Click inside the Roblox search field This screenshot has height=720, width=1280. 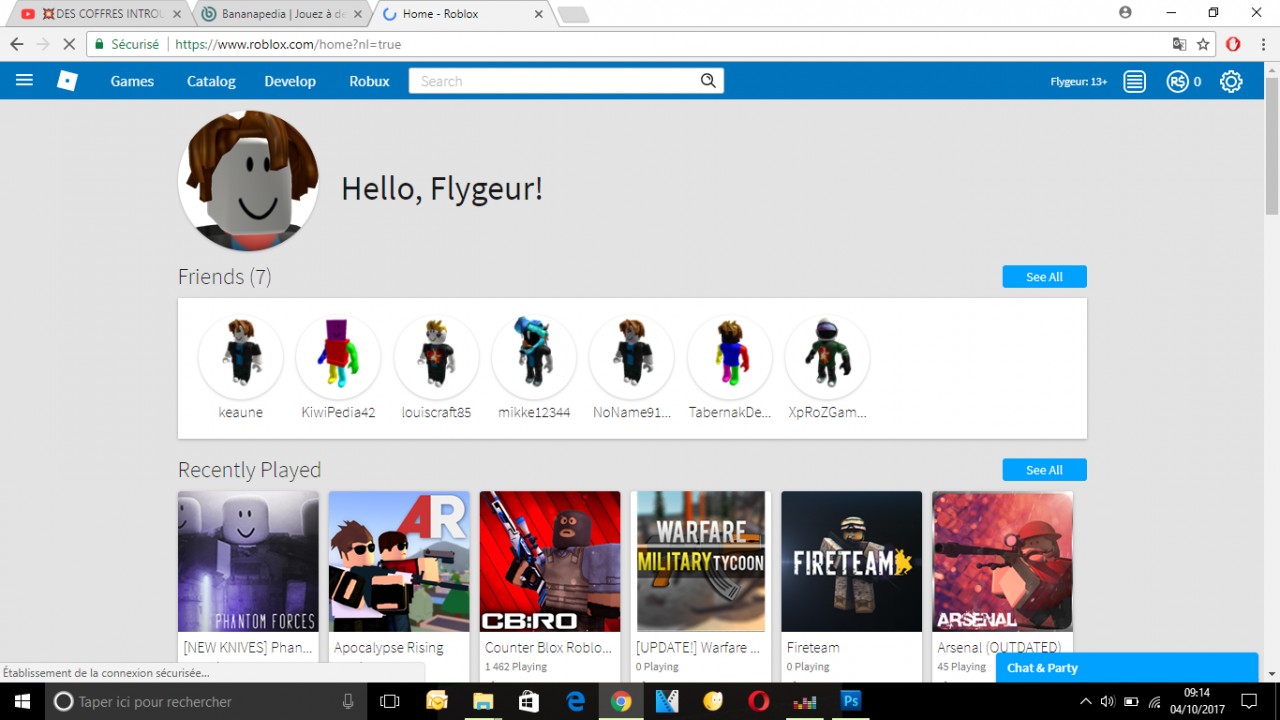coord(566,81)
